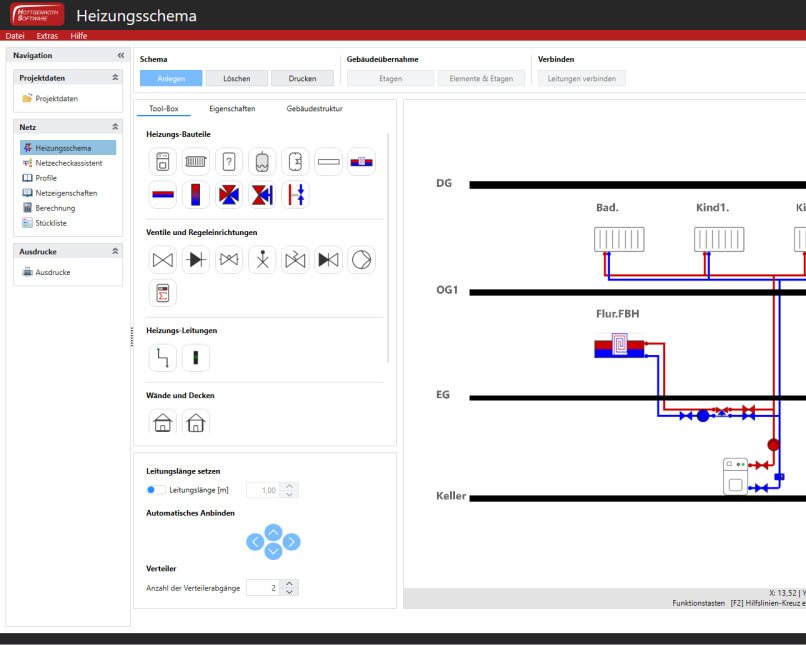The image size is (806, 645).
Task: Increase Anzahl der Verteilerabgänge with up arrow
Action: (x=289, y=583)
